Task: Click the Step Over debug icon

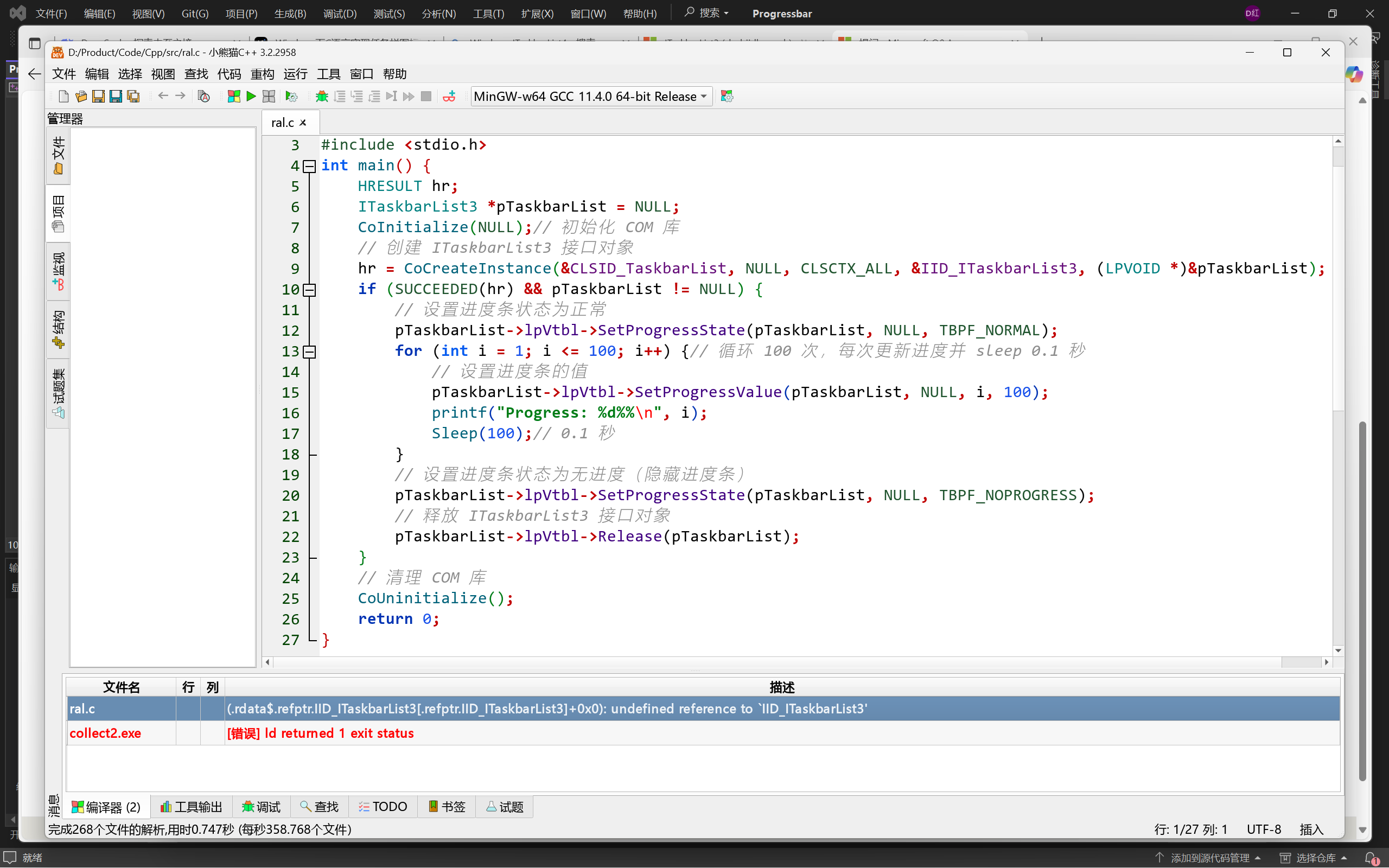Action: point(340,97)
